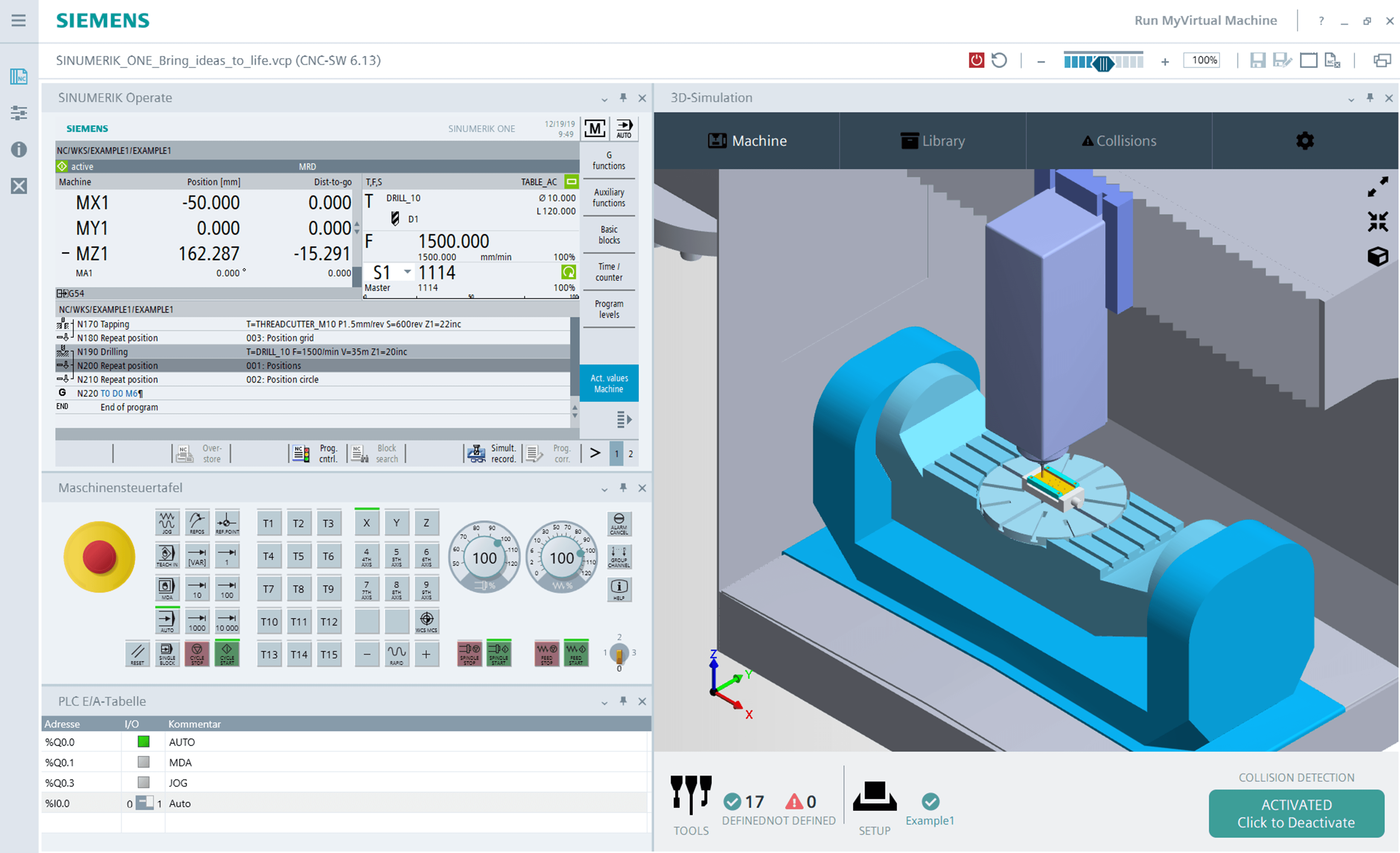This screenshot has width=1400, height=853.
Task: Click the FEED START key
Action: (576, 654)
